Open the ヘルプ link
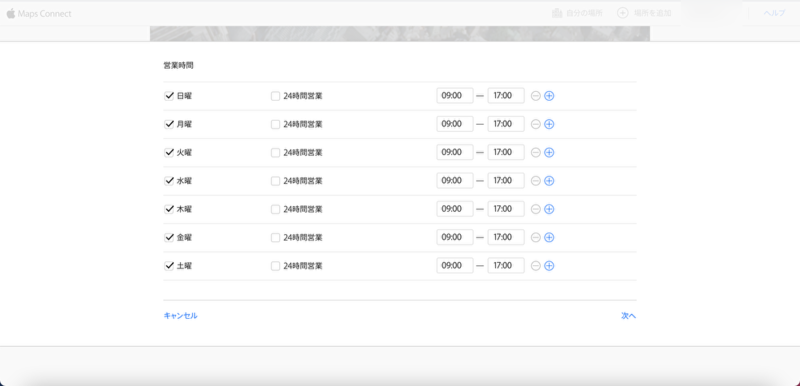The height and width of the screenshot is (386, 800). (x=774, y=14)
